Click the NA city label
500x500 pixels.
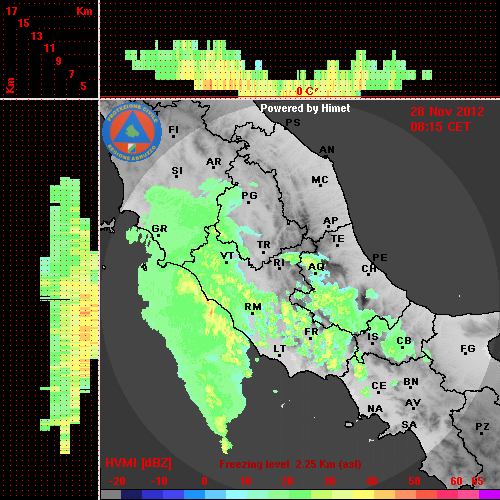375,408
